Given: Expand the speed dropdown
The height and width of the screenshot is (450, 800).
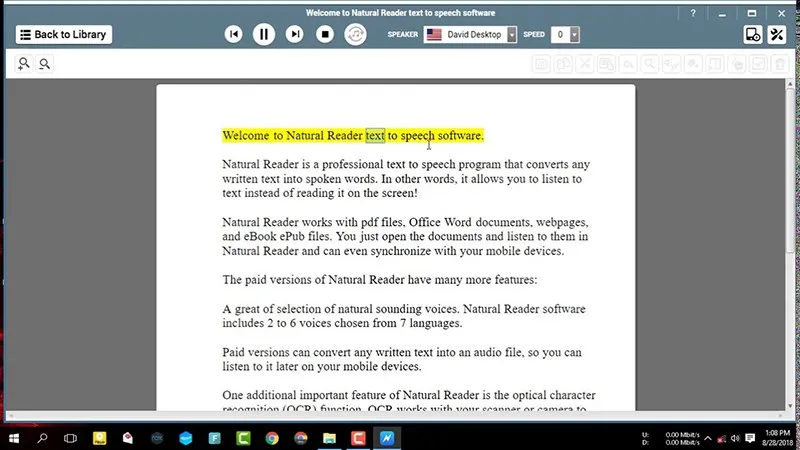Looking at the screenshot, I should click(575, 34).
